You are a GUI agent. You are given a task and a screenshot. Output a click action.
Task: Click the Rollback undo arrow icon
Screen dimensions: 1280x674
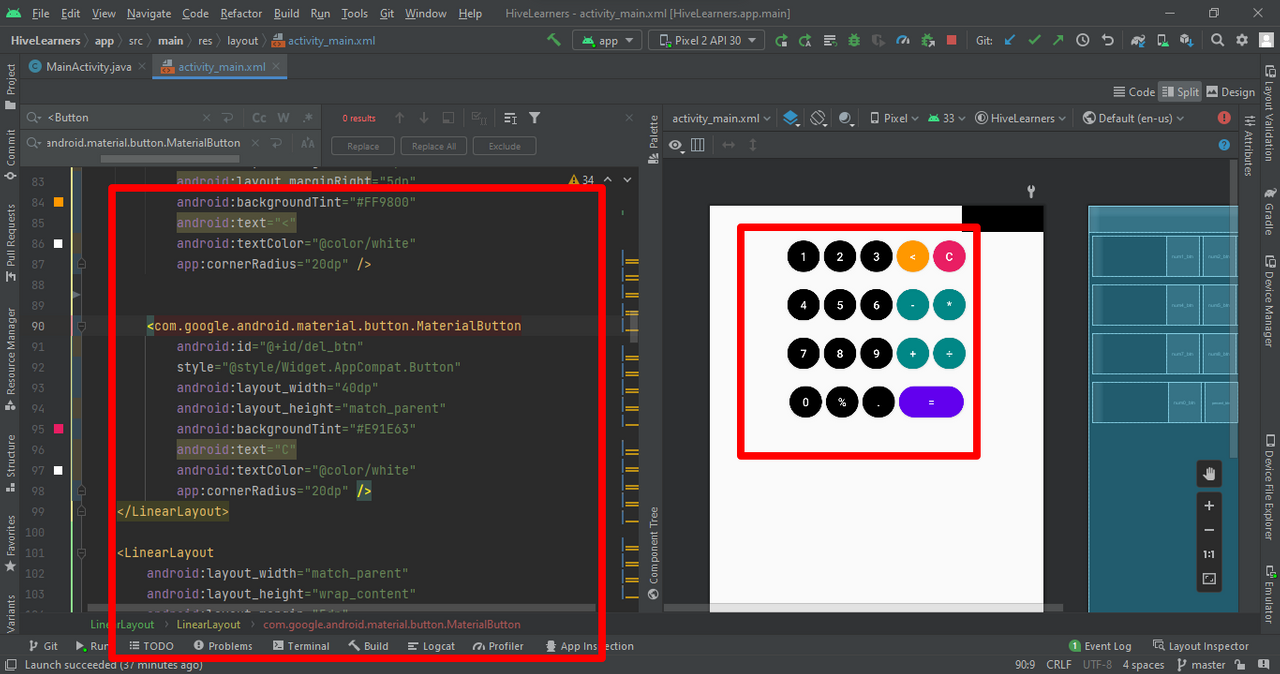(1107, 41)
